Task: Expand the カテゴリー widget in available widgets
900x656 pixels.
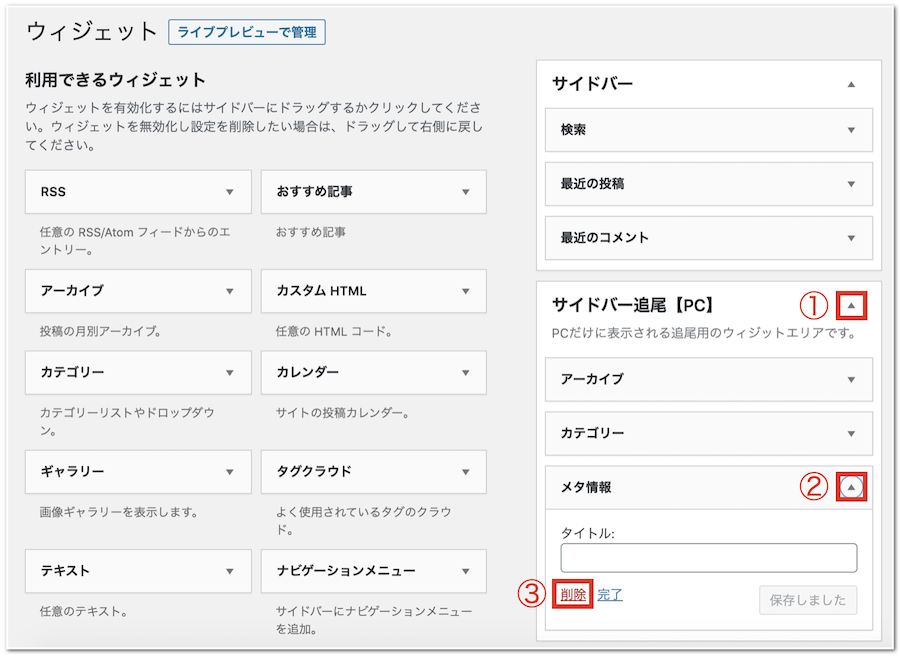Action: click(x=229, y=372)
